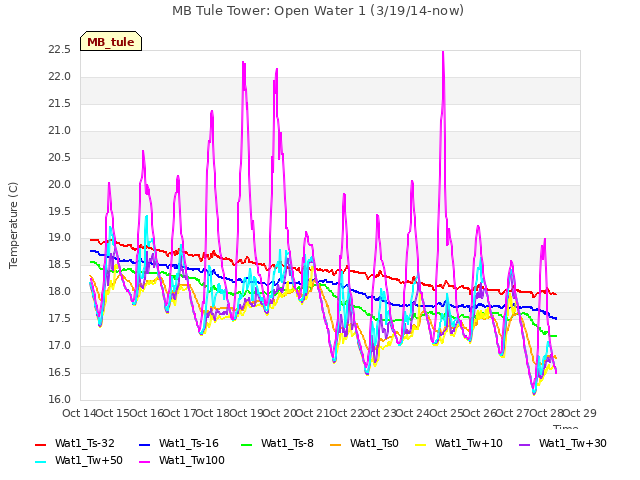Select the Wat1_Tw+10 legend label

pyautogui.click(x=469, y=443)
